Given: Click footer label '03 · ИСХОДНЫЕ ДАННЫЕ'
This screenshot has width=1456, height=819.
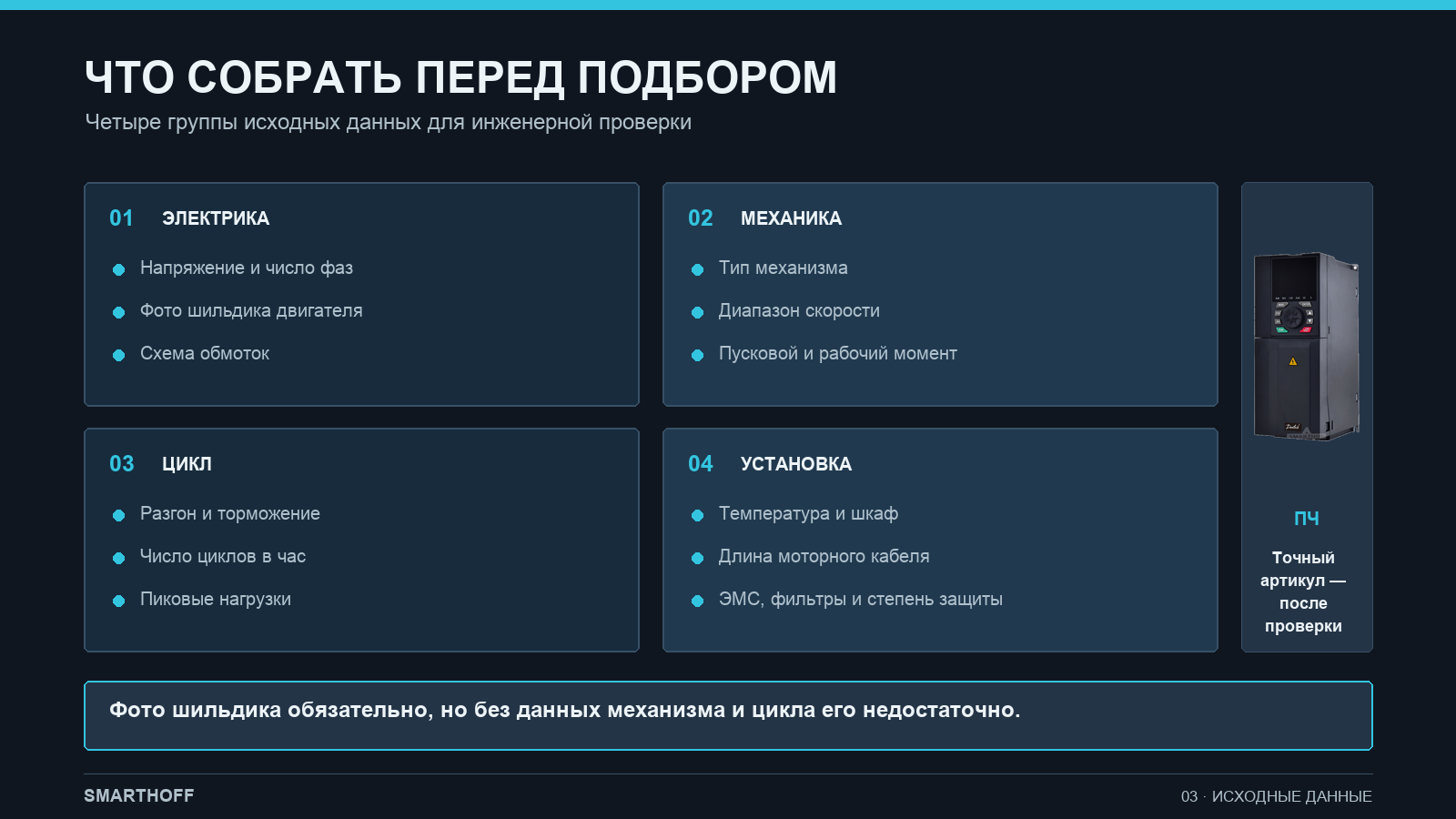Looking at the screenshot, I should [1277, 796].
